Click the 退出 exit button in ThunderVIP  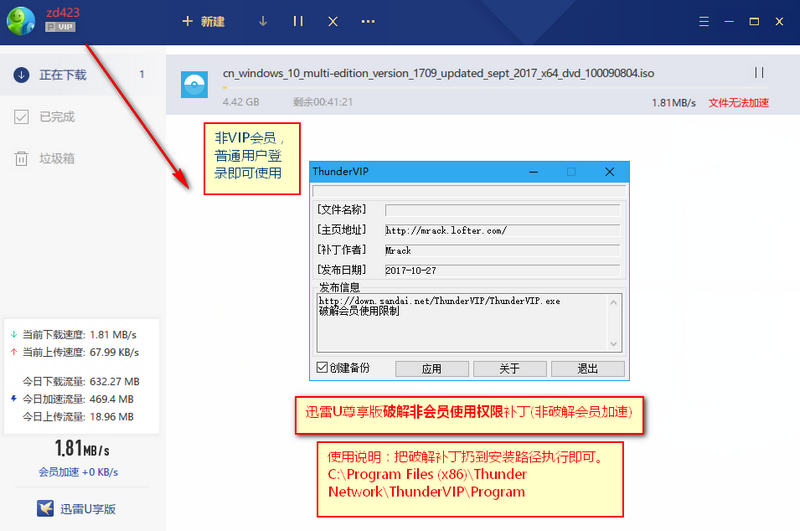588,369
